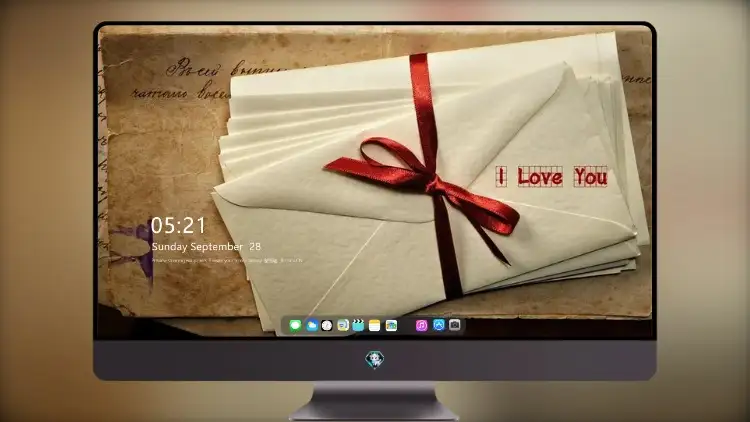Viewport: 750px width, 422px height.
Task: Launch the clapperboard video app icon
Action: [358, 325]
